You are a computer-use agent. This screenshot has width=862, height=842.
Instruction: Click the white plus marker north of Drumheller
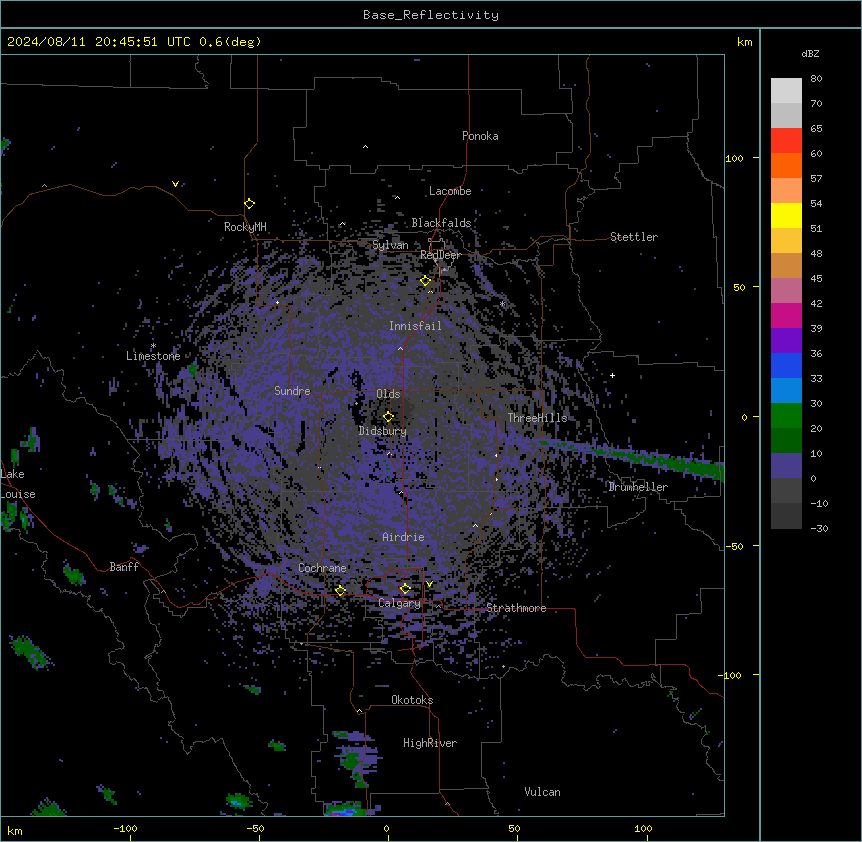point(612,375)
